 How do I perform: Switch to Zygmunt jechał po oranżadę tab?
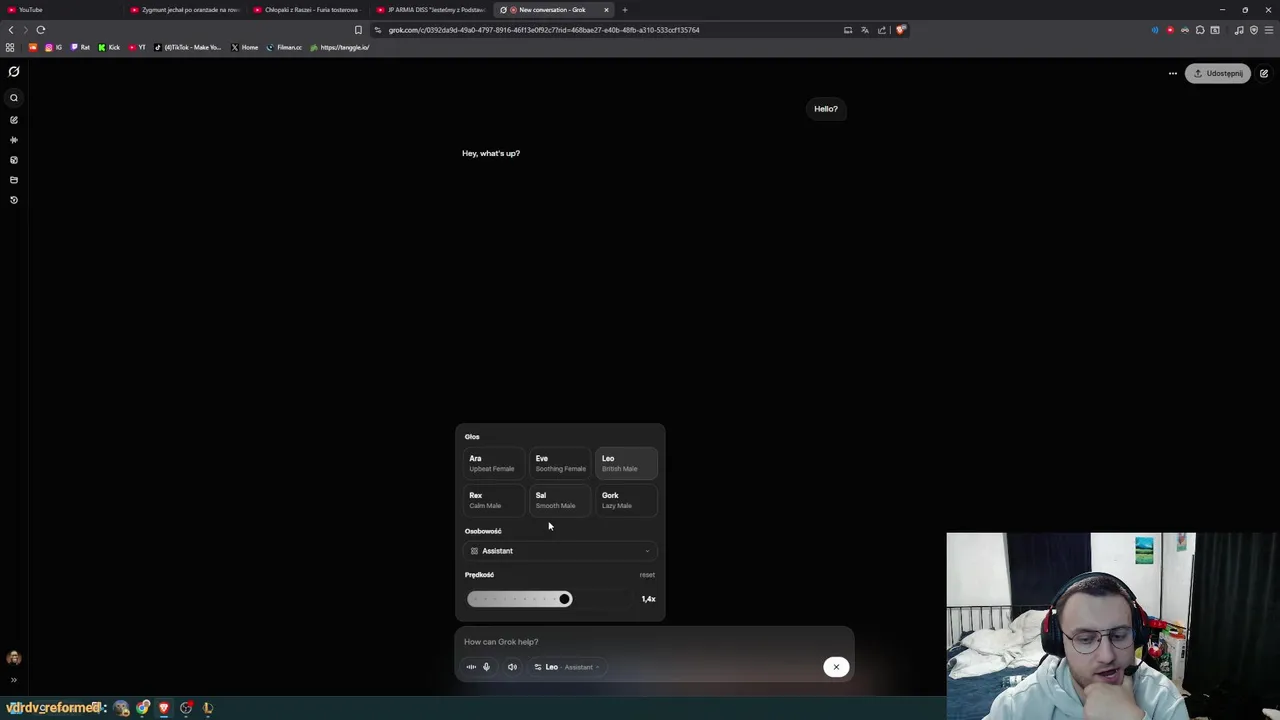pyautogui.click(x=185, y=10)
